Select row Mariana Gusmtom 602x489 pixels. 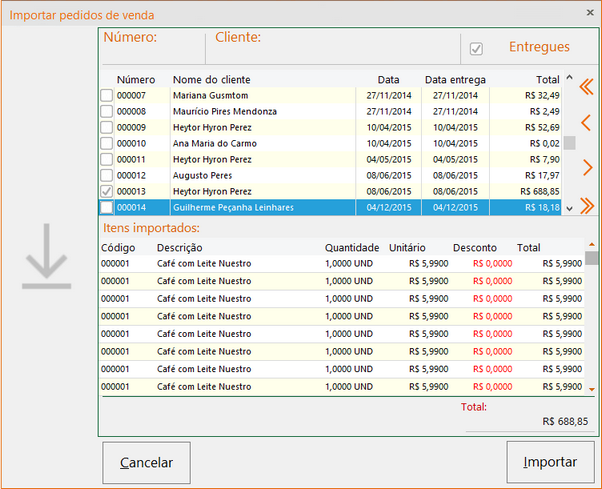[x=330, y=95]
